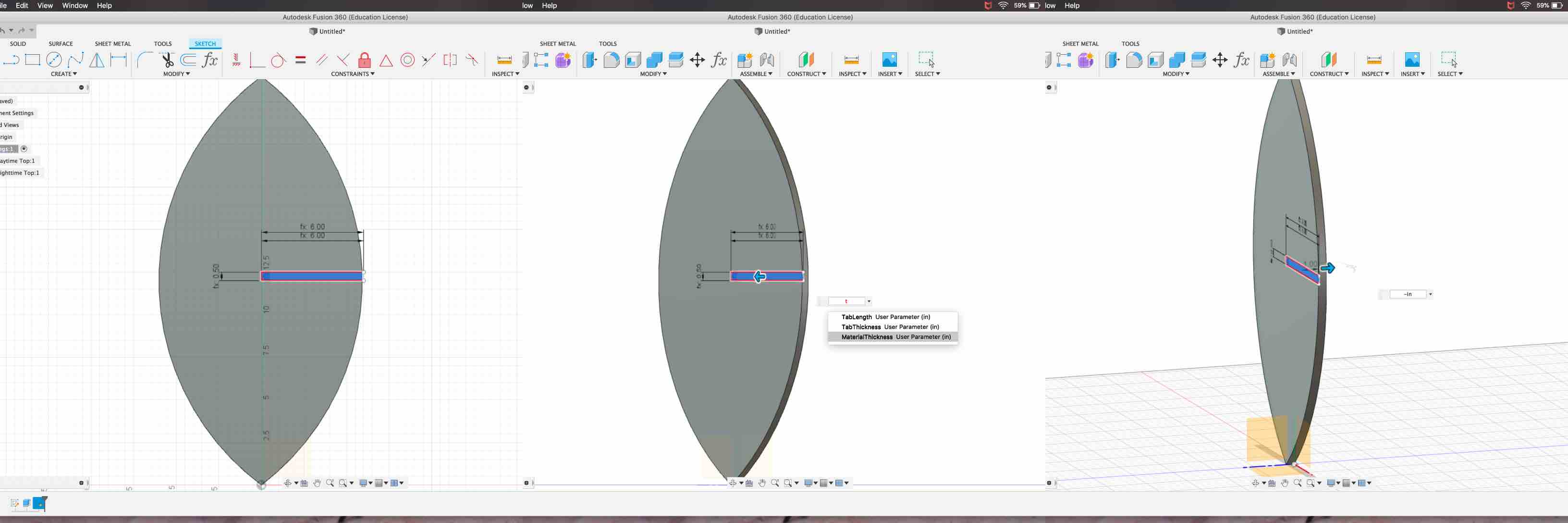Apply the Curvature constraint
The width and height of the screenshot is (1568, 523).
(x=472, y=60)
